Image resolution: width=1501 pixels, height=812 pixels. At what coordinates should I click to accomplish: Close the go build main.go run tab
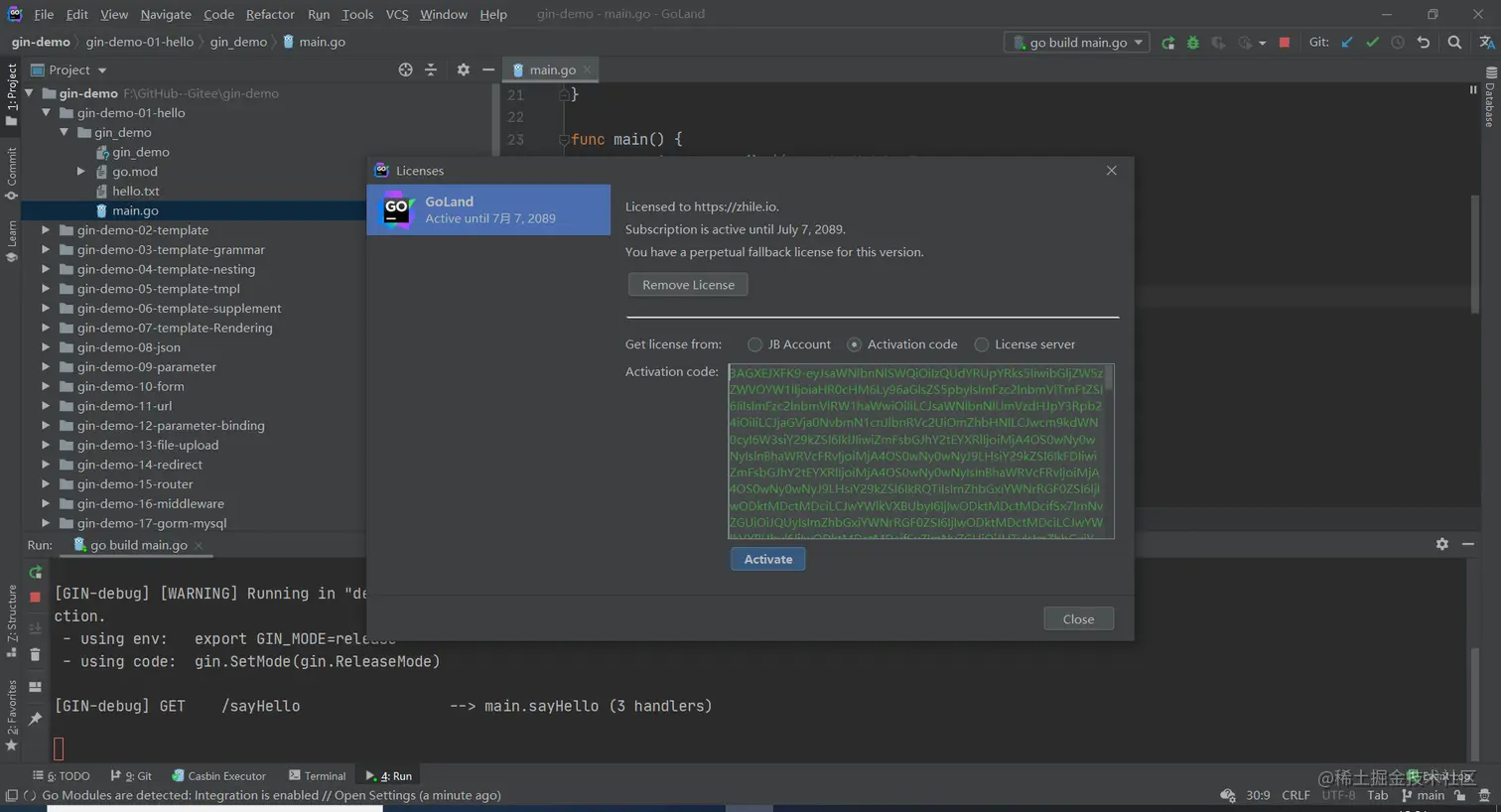pos(199,545)
